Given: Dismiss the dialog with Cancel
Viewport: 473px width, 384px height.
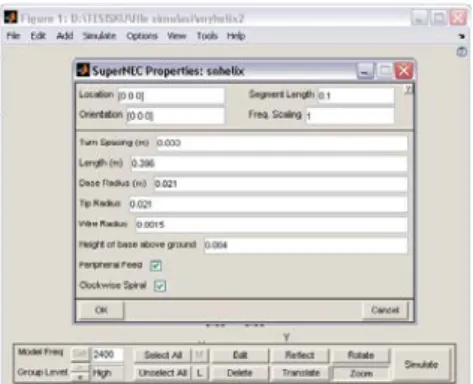Looking at the screenshot, I should click(x=385, y=310).
